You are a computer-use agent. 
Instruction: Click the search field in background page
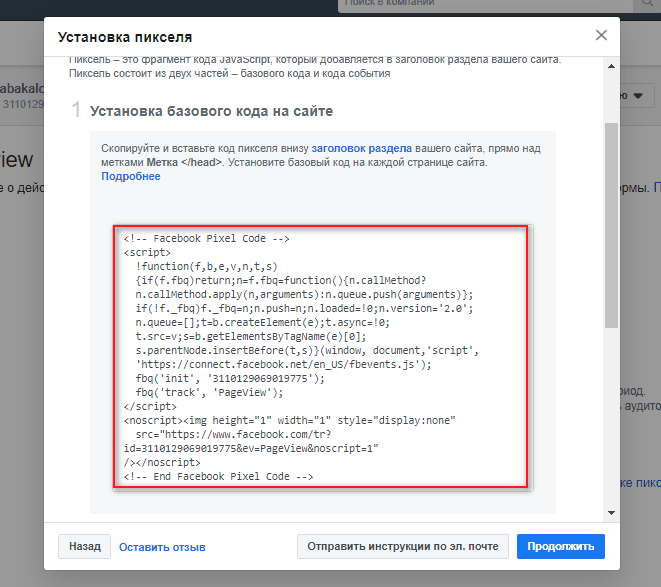pyautogui.click(x=485, y=5)
